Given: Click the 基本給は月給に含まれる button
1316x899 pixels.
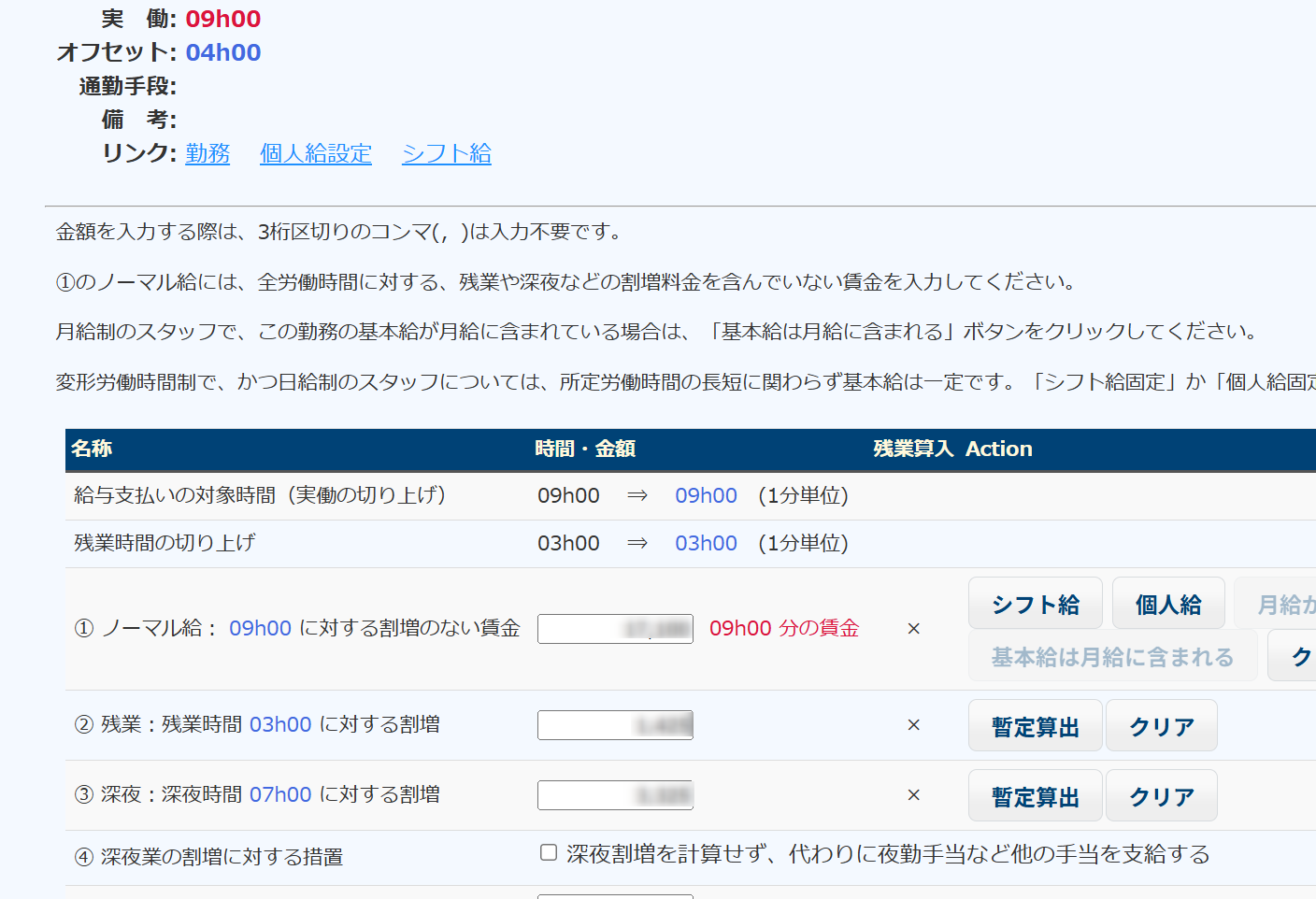Looking at the screenshot, I should click(1112, 657).
